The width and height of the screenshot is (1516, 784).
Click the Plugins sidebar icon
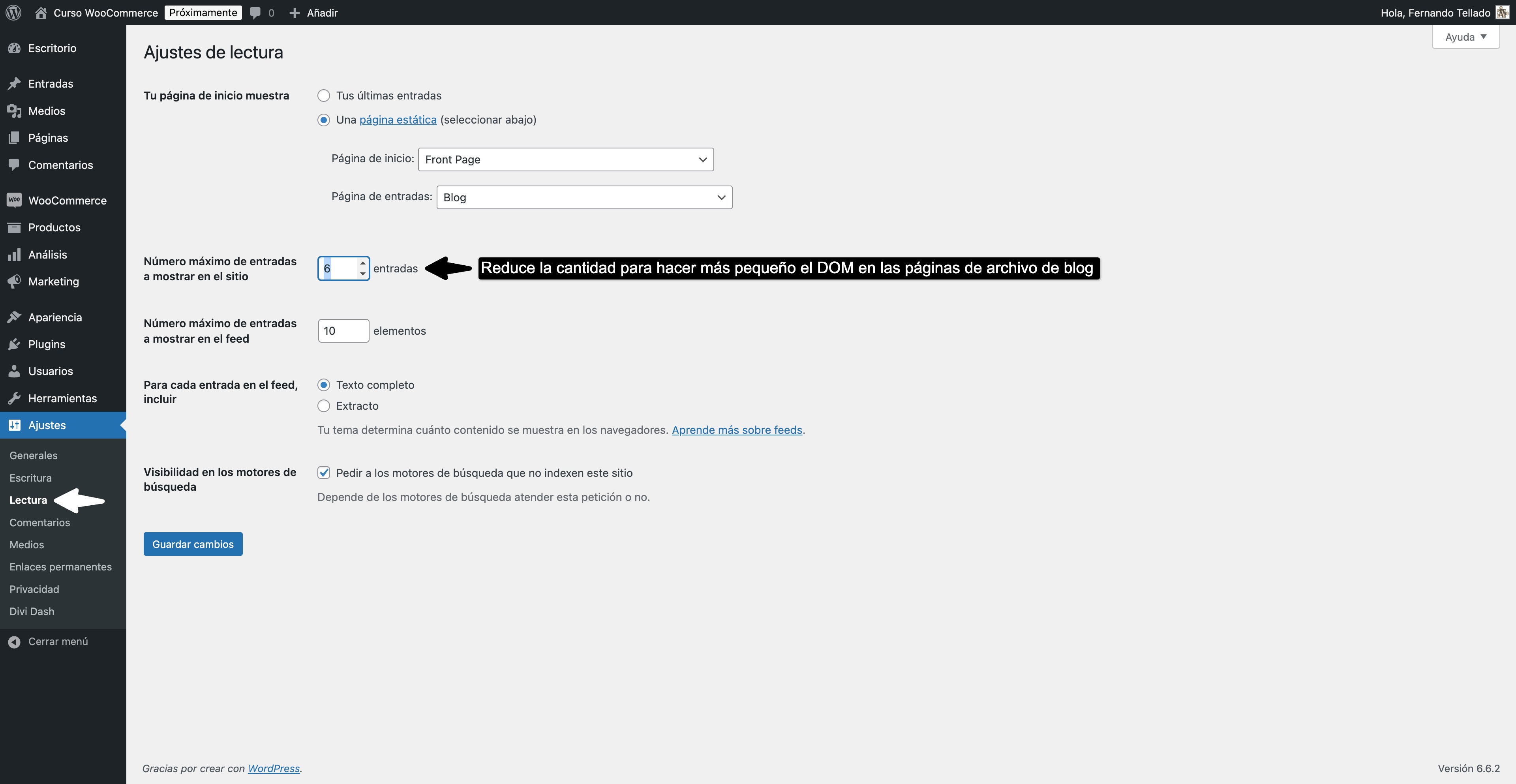[15, 344]
